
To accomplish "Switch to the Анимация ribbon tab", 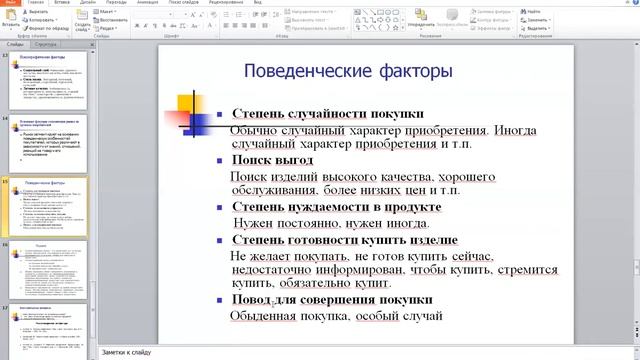I will point(147,2).
